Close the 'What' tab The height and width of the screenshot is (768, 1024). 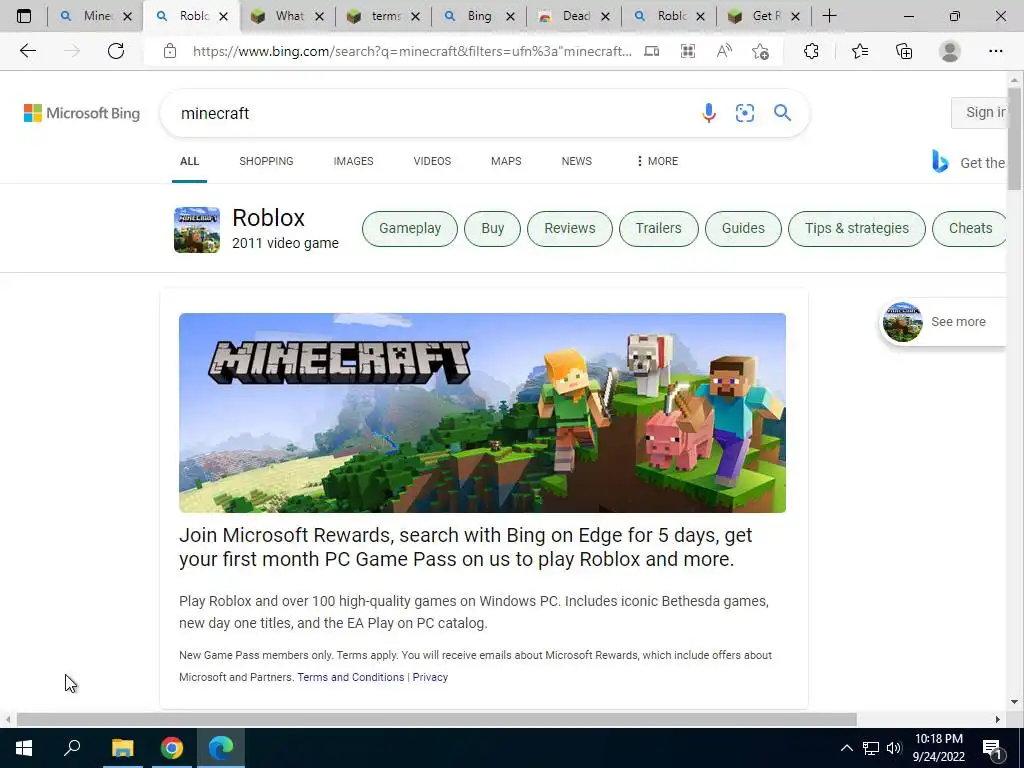[319, 17]
